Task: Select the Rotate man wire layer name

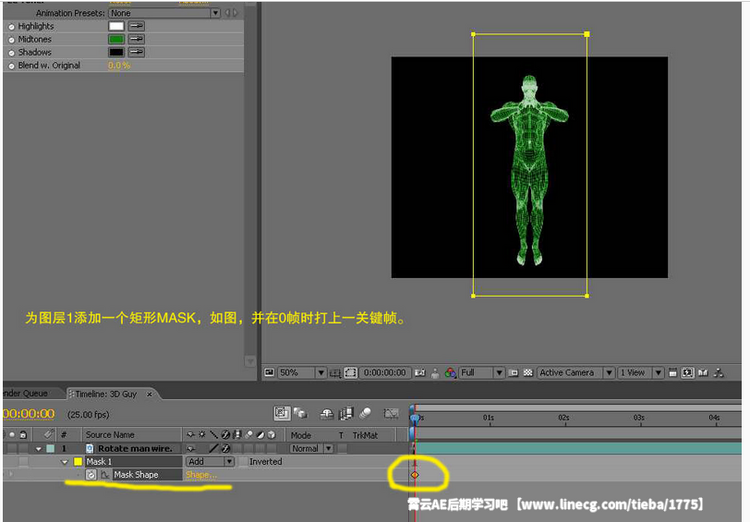Action: (134, 448)
